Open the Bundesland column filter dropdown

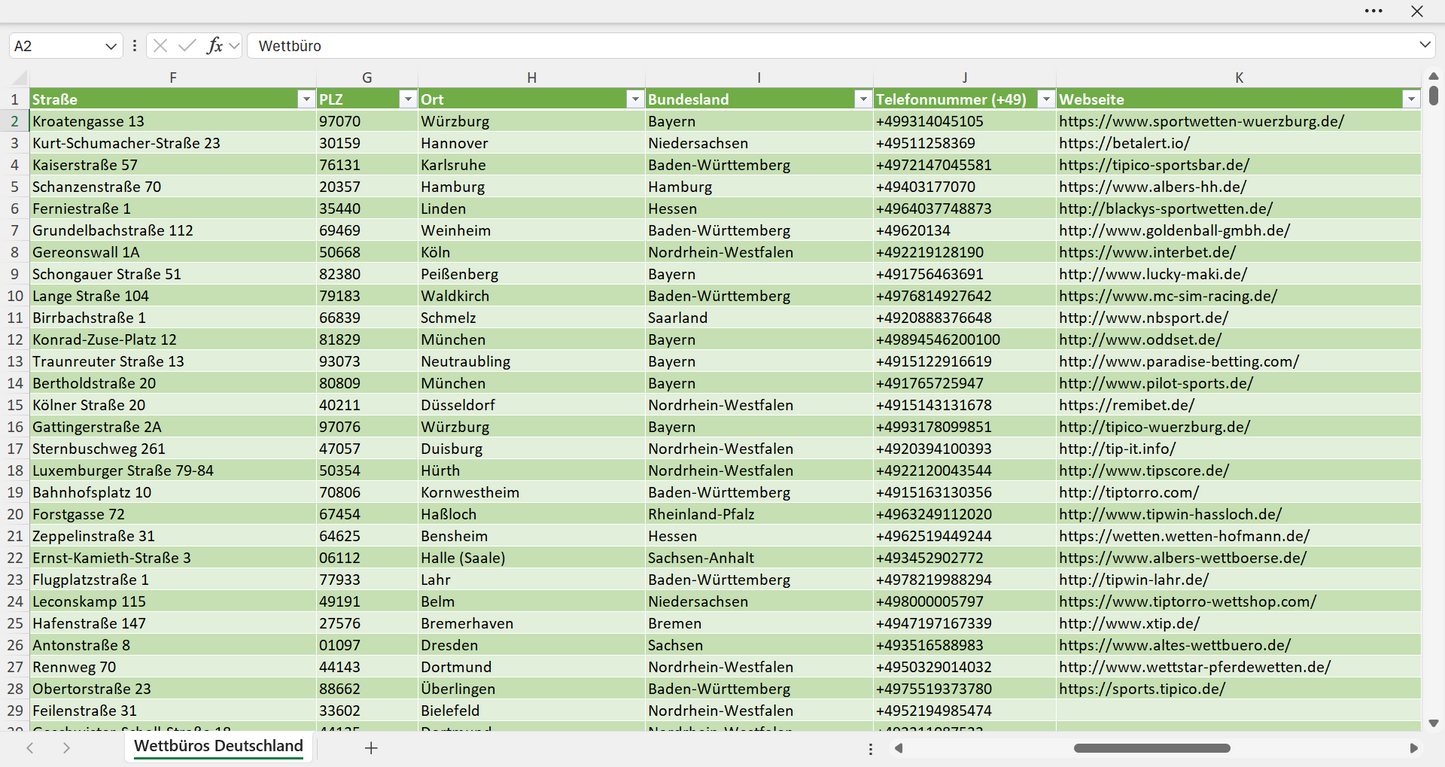coord(862,99)
